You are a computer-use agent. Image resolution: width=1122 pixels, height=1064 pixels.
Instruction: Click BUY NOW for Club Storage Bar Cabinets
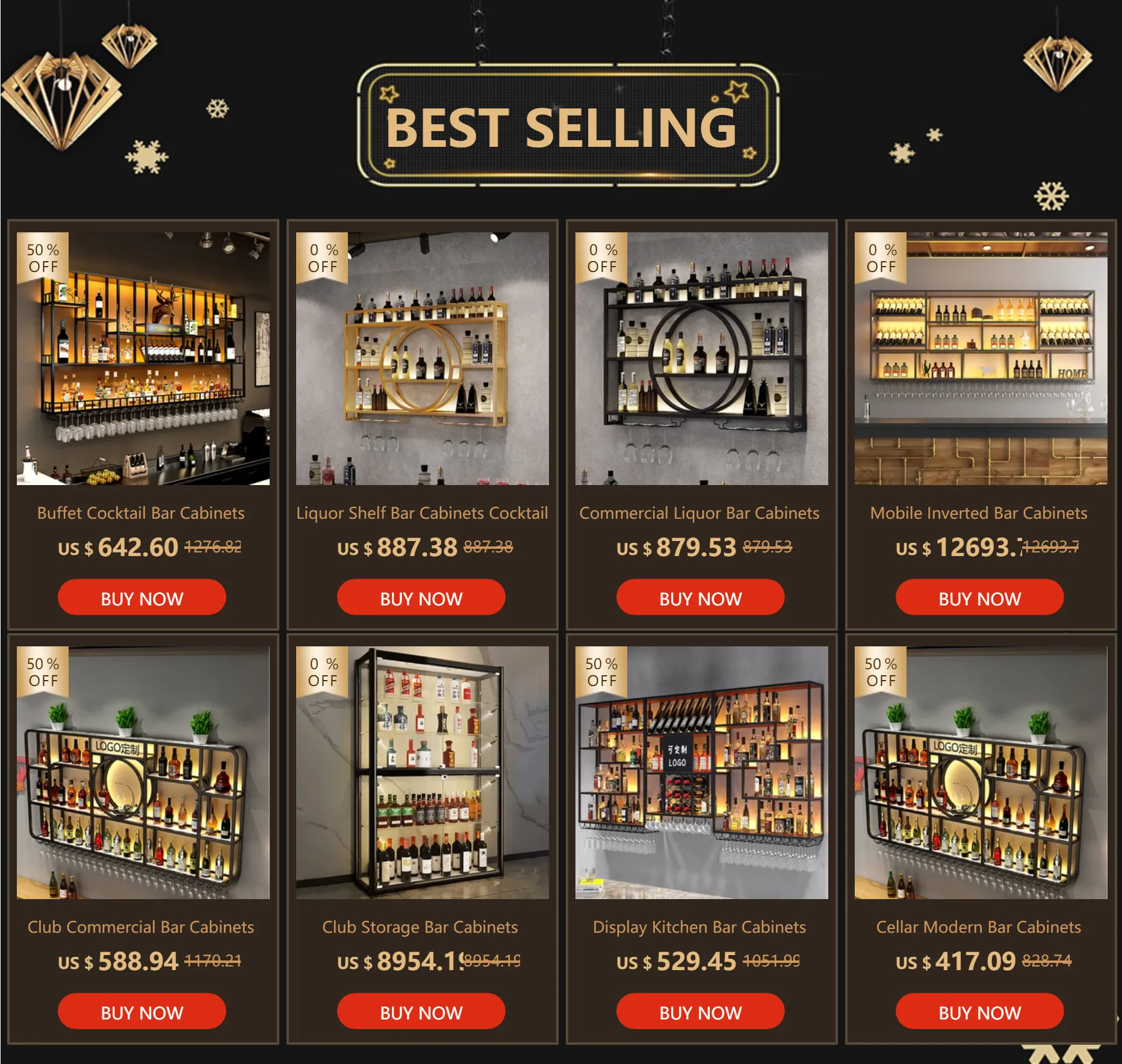point(421,1012)
